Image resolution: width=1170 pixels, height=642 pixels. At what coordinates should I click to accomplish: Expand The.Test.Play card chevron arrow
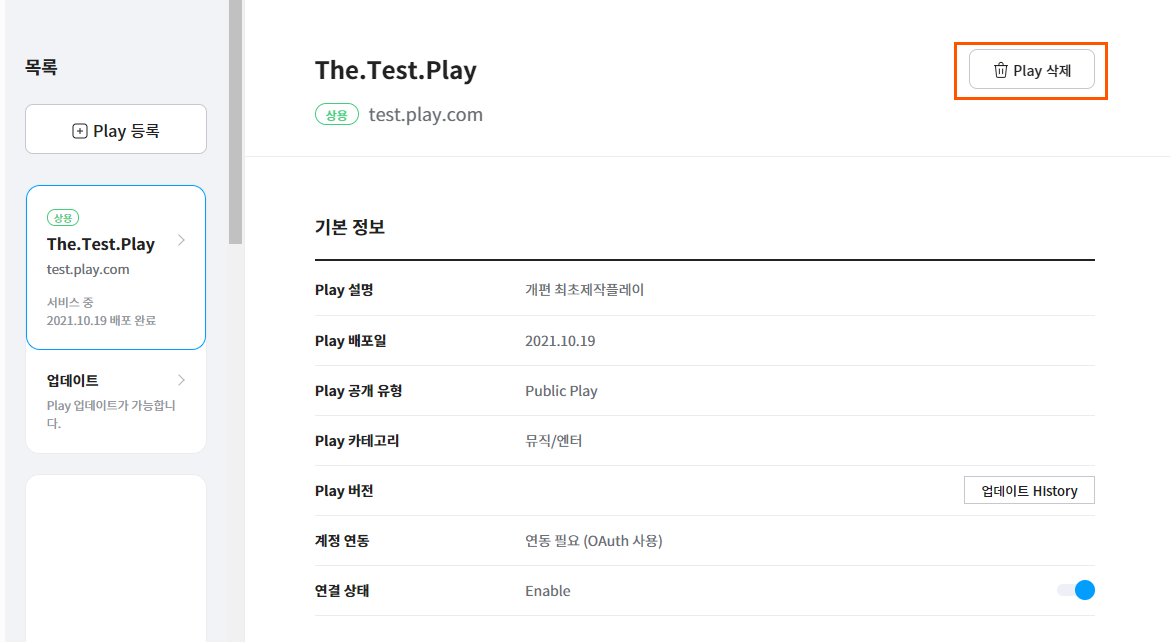click(181, 240)
